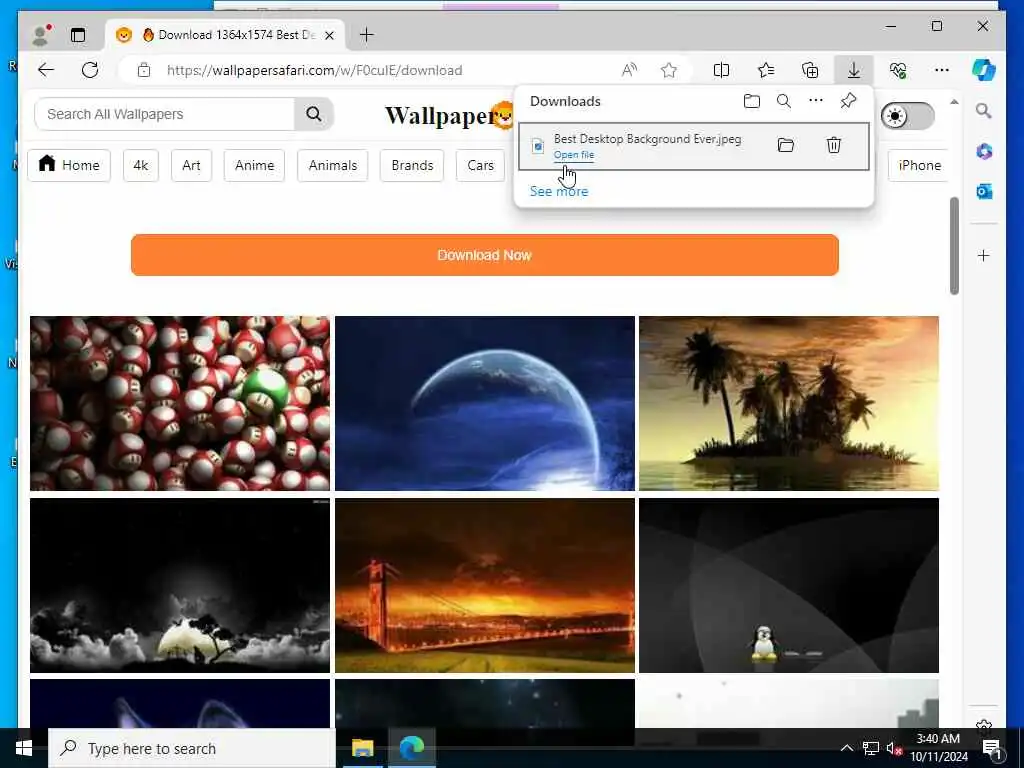Open the Windows Start menu
Viewport: 1024px width, 768px height.
24,748
